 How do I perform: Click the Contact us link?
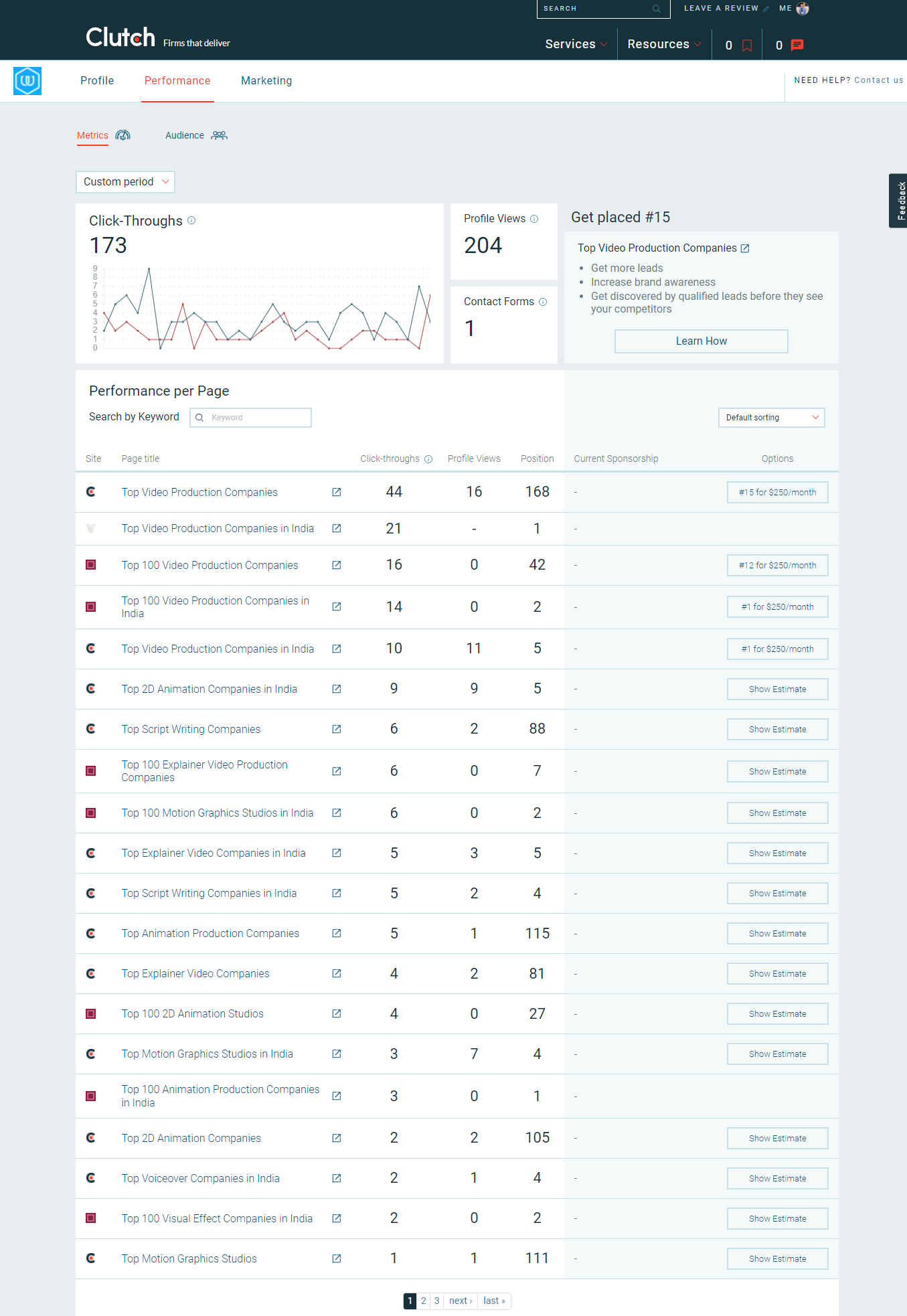(878, 80)
